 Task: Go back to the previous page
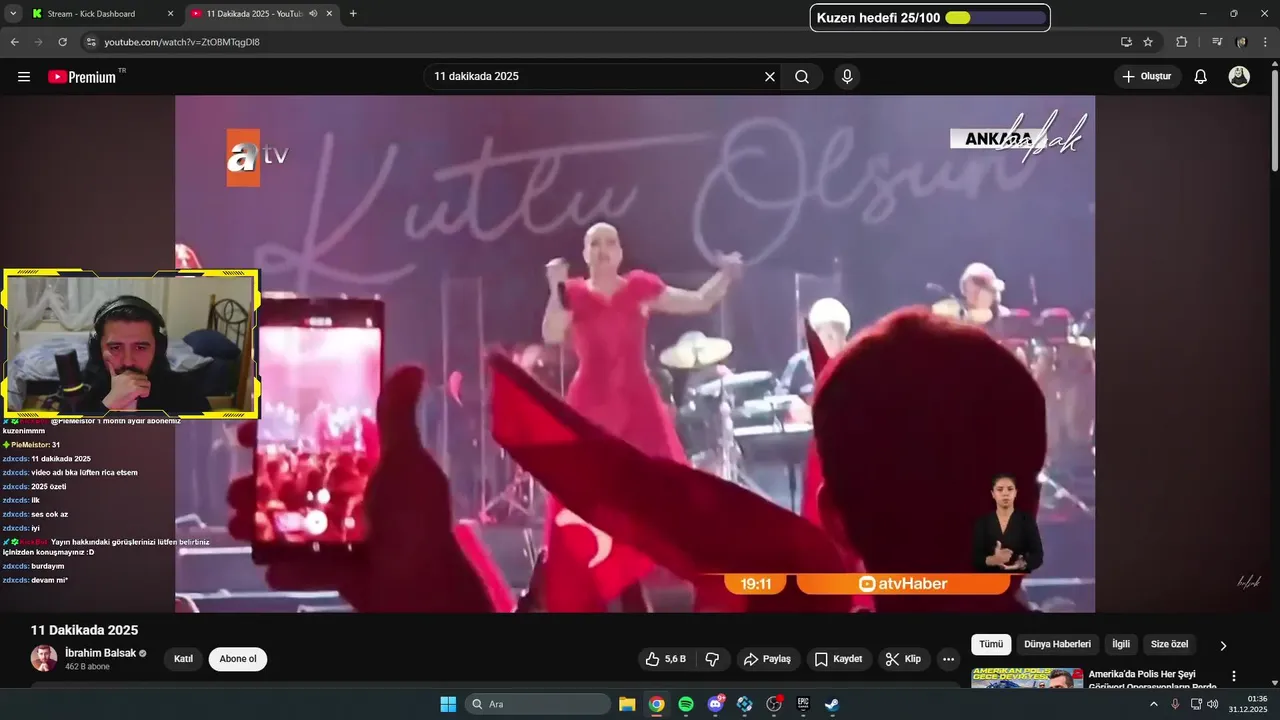pyautogui.click(x=15, y=42)
